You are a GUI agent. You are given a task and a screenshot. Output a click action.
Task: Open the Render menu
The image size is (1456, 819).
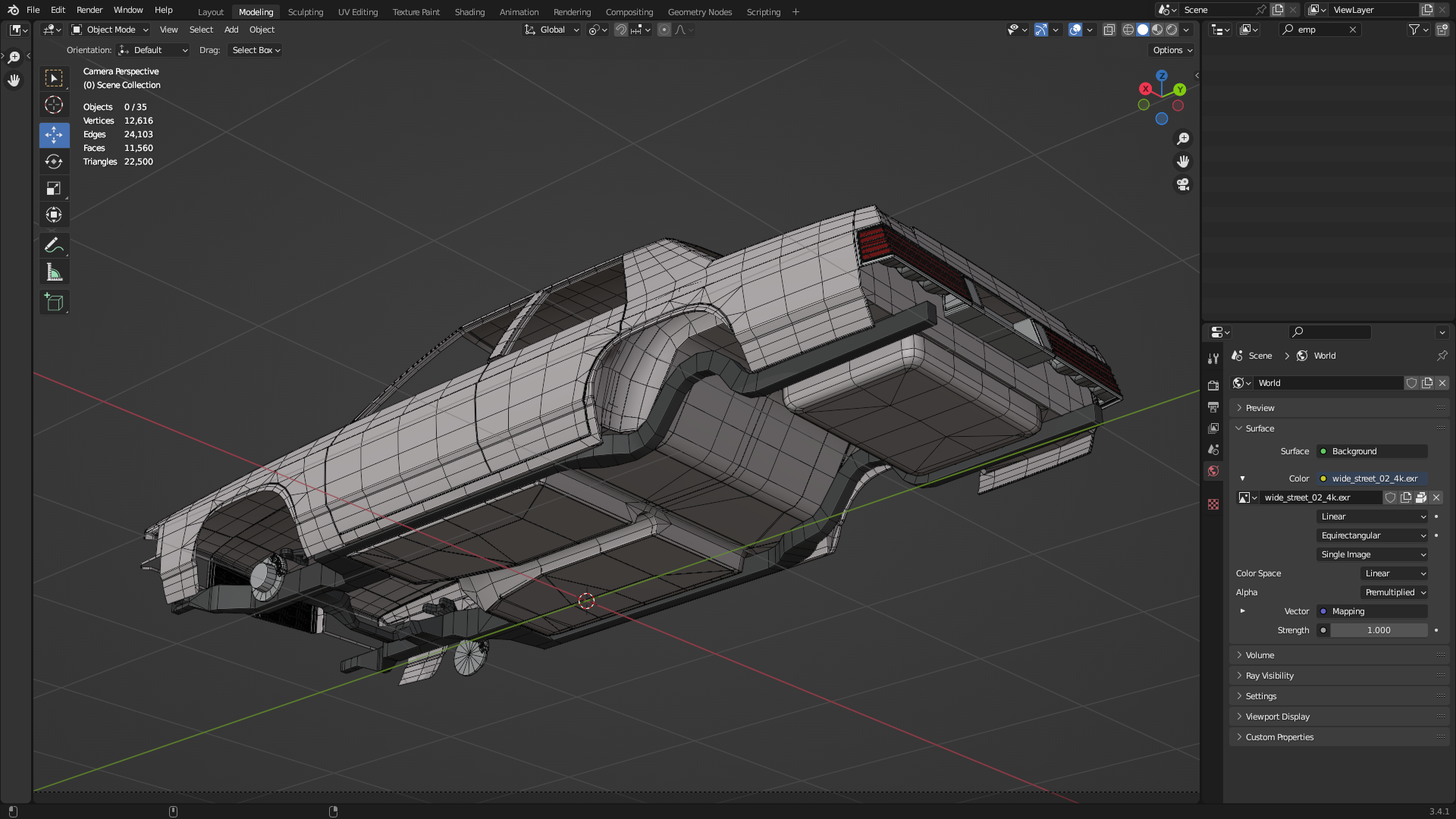tap(89, 10)
